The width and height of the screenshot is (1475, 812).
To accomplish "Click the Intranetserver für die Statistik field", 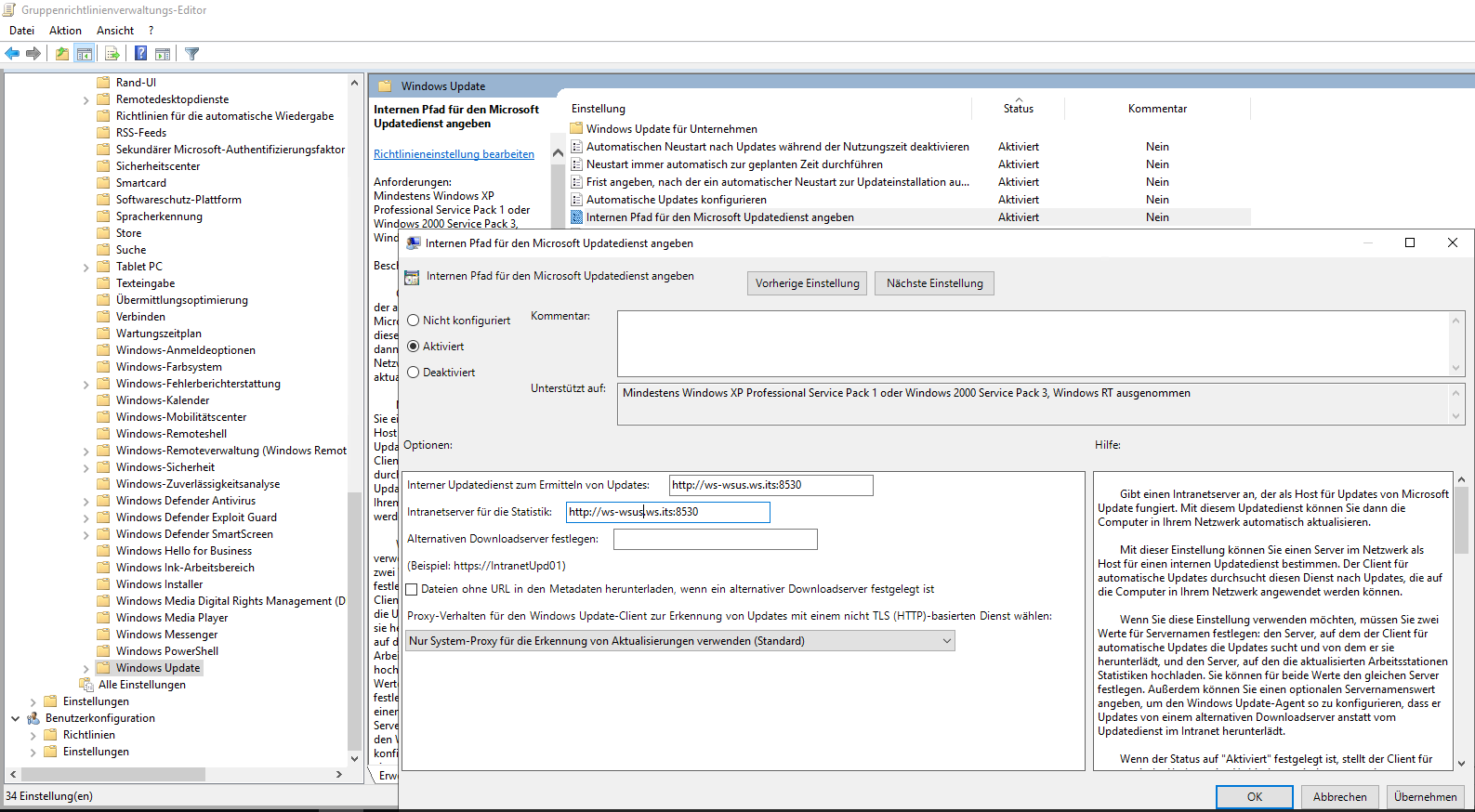I will [668, 512].
